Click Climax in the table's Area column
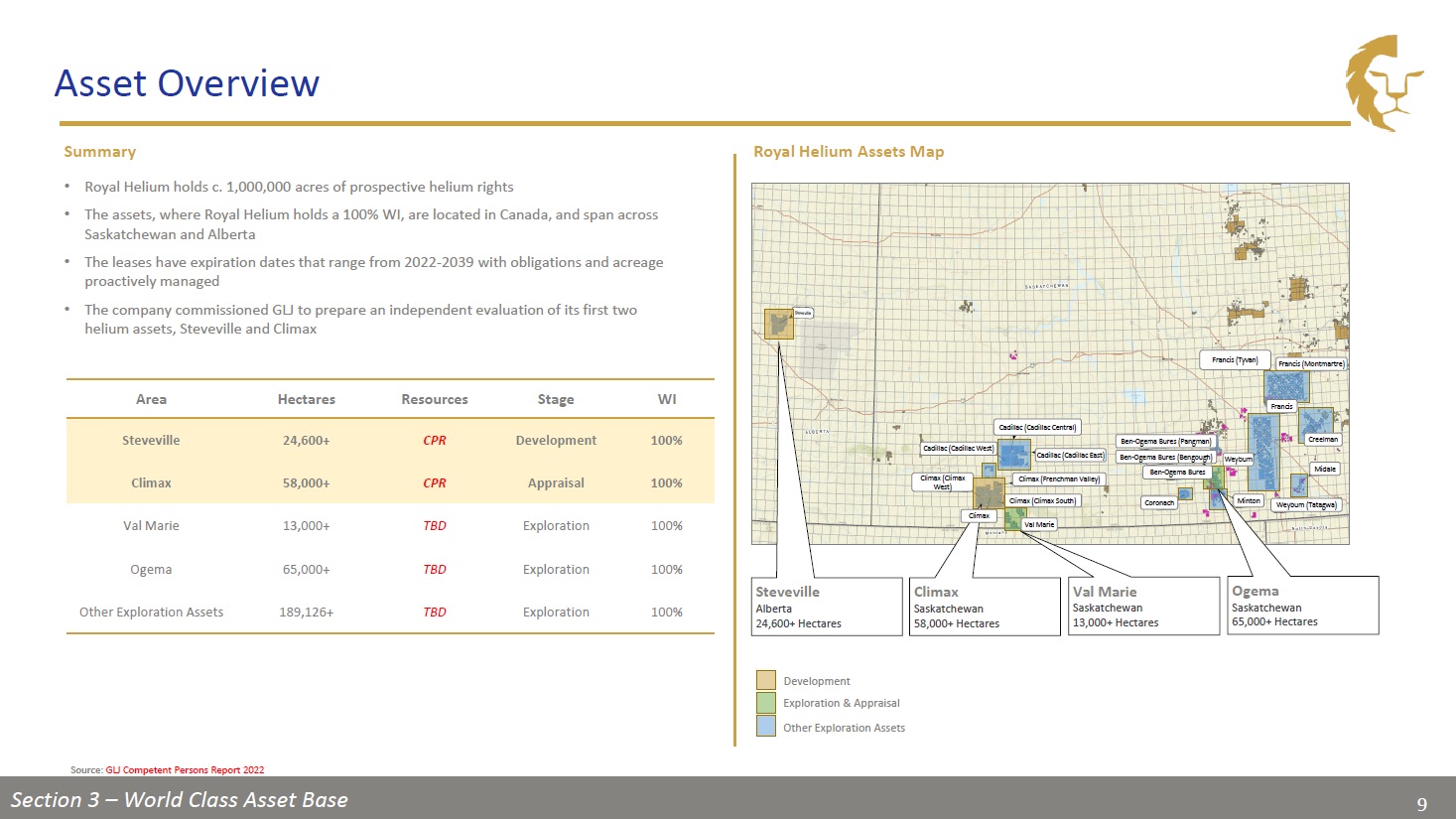Viewport: 1456px width, 819px height. pyautogui.click(x=151, y=482)
